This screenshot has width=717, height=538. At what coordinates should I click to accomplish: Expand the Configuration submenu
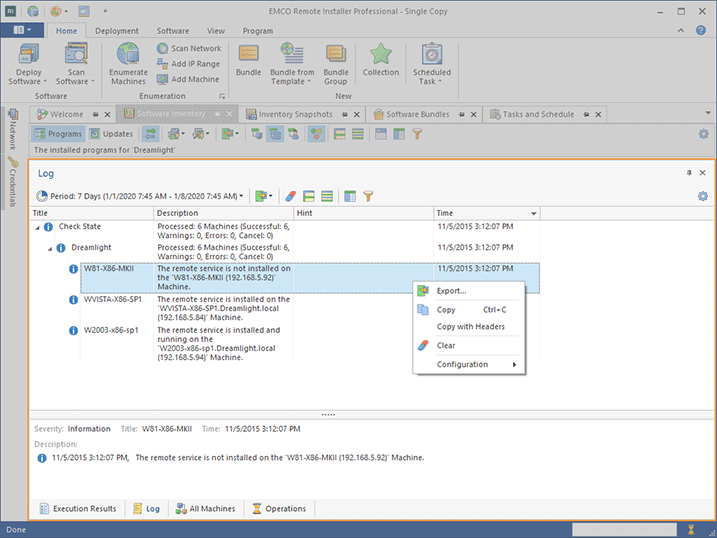coord(468,364)
